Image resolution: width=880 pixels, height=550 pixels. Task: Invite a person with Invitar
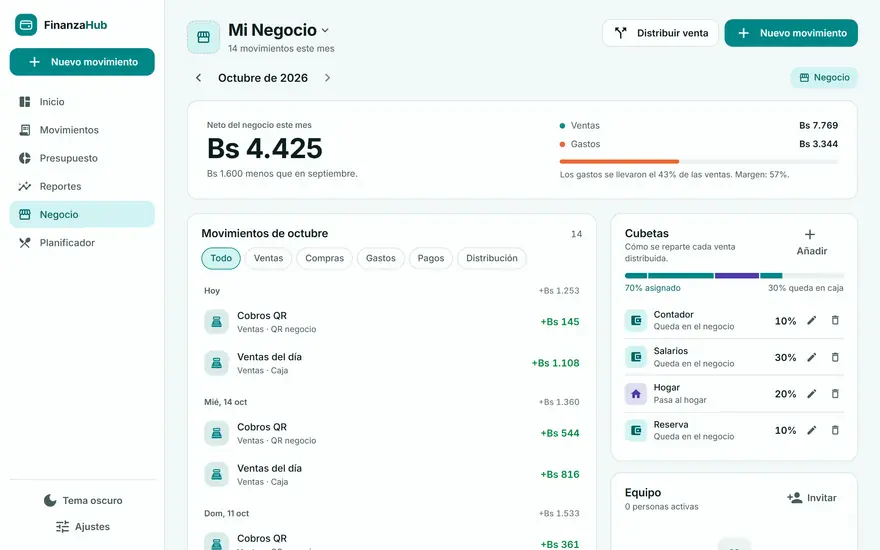pyautogui.click(x=812, y=498)
